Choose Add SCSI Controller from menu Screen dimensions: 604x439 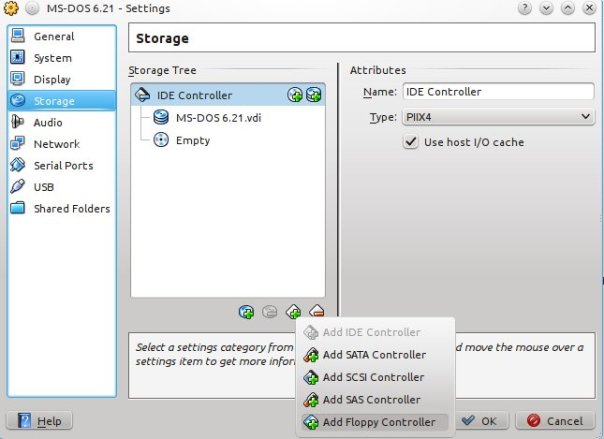tap(375, 377)
